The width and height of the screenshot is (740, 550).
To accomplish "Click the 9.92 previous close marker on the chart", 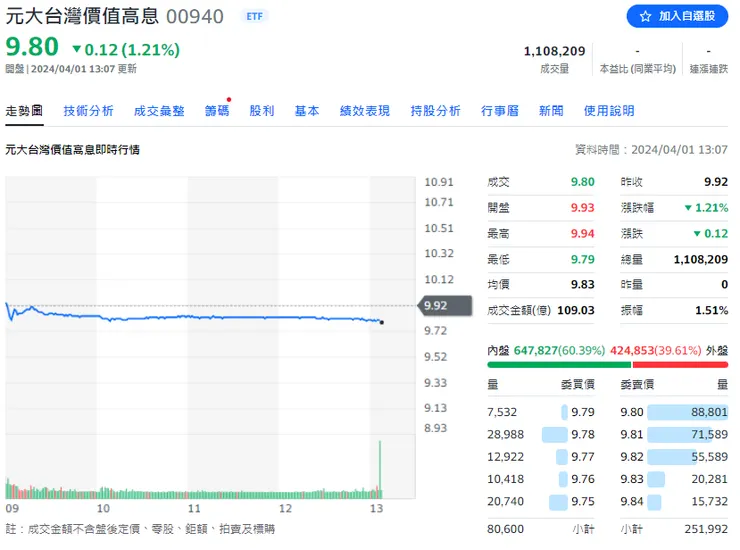I will coord(445,305).
